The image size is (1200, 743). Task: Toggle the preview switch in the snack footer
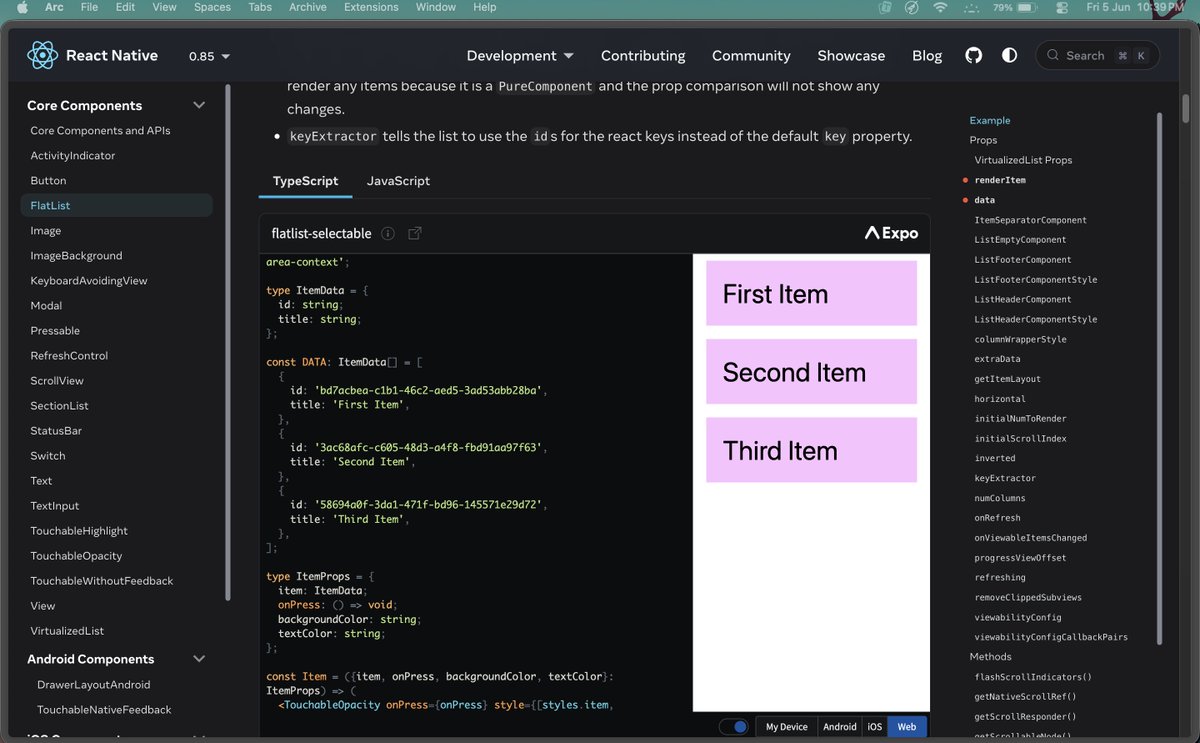pyautogui.click(x=733, y=727)
